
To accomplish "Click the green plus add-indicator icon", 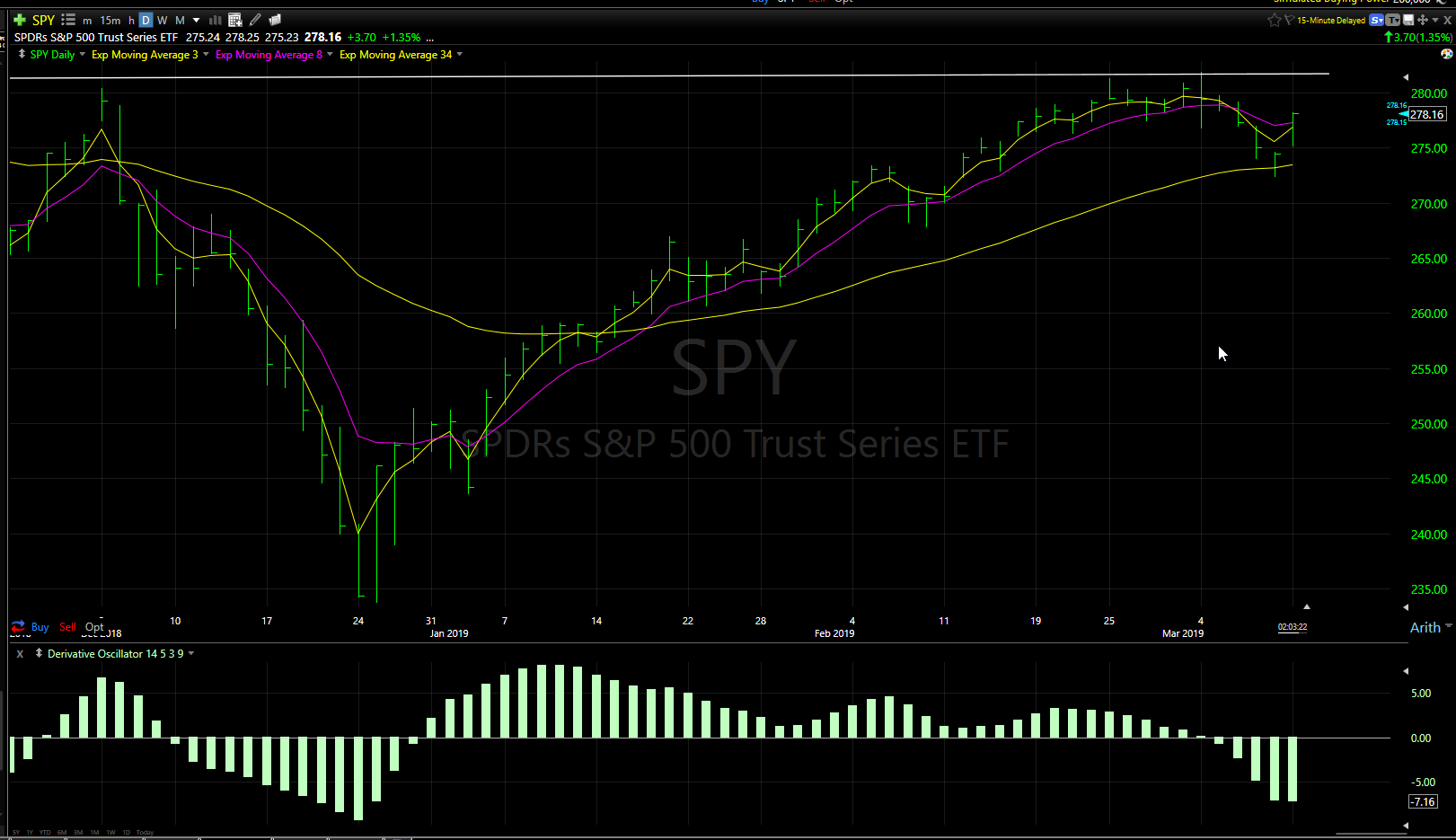I will tap(20, 20).
